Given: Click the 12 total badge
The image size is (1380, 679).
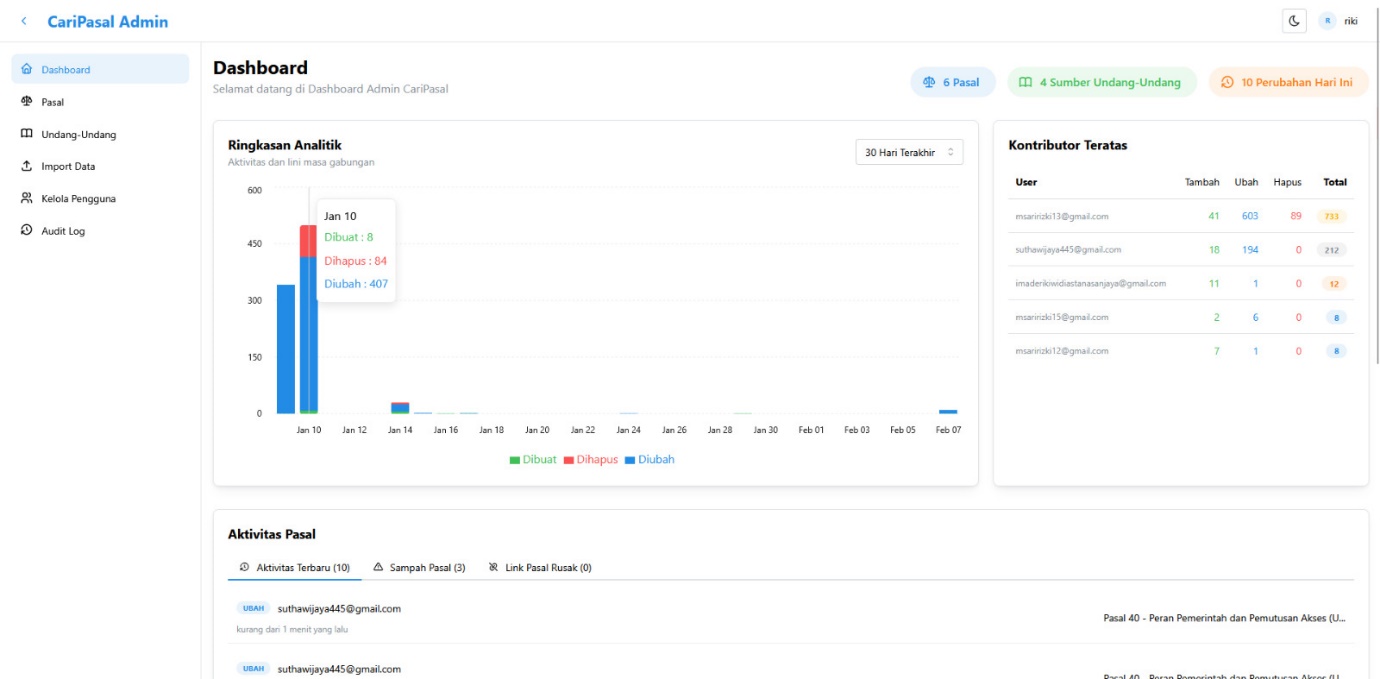Looking at the screenshot, I should pyautogui.click(x=1334, y=283).
